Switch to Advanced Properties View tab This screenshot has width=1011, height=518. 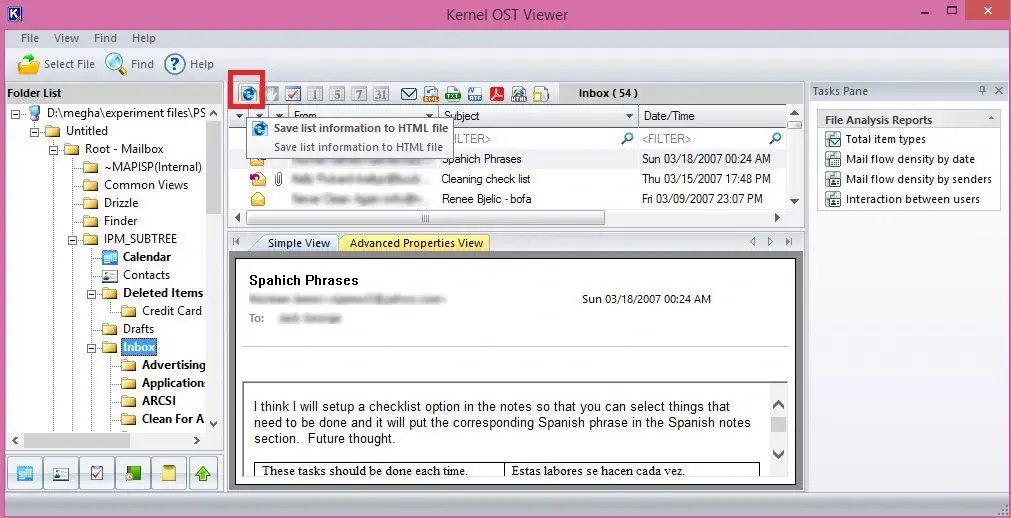pyautogui.click(x=416, y=243)
